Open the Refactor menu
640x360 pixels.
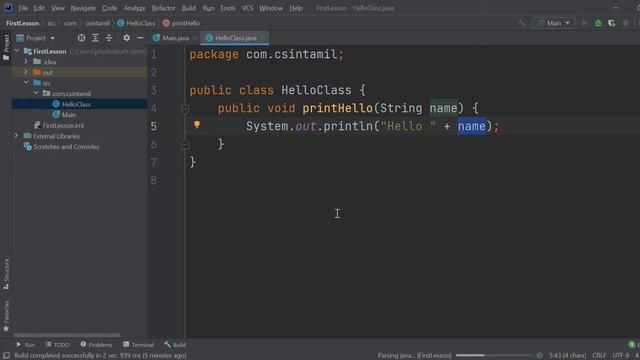coord(163,8)
